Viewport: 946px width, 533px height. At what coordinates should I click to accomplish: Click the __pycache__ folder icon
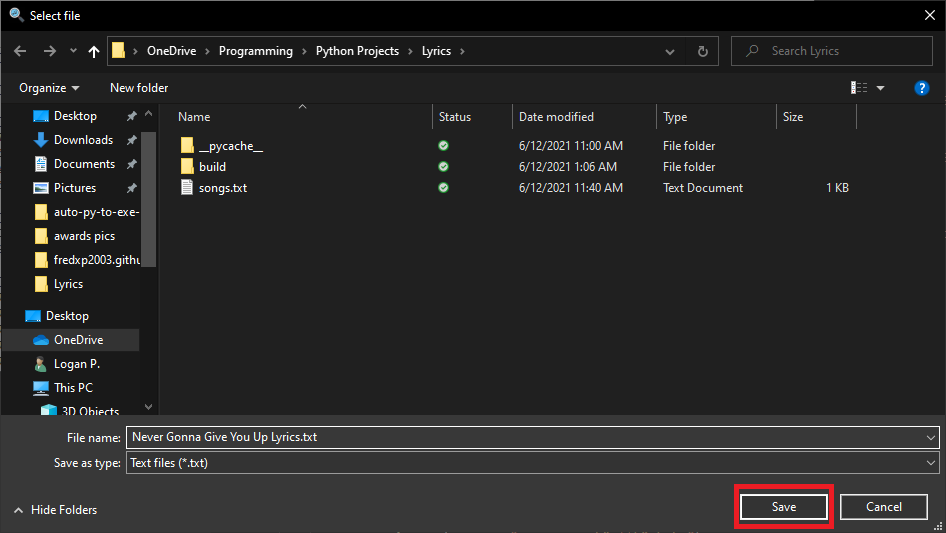(x=187, y=145)
